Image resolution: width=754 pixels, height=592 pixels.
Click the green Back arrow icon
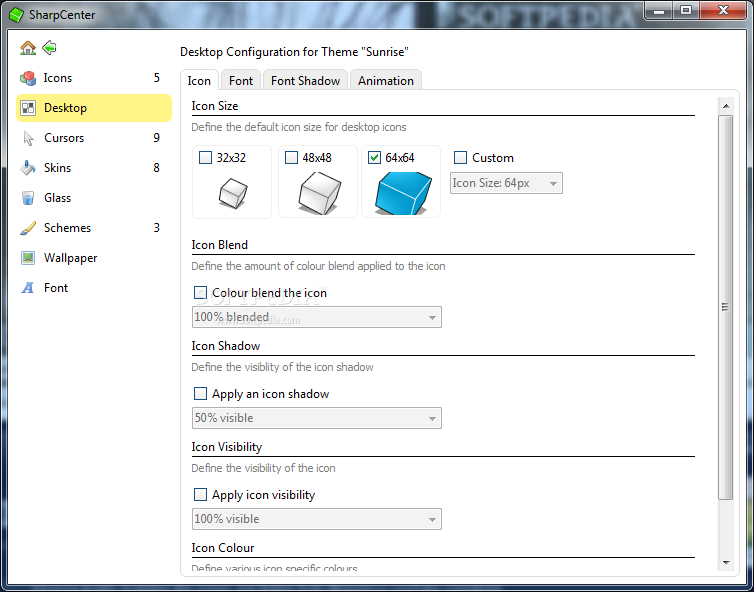pos(50,48)
